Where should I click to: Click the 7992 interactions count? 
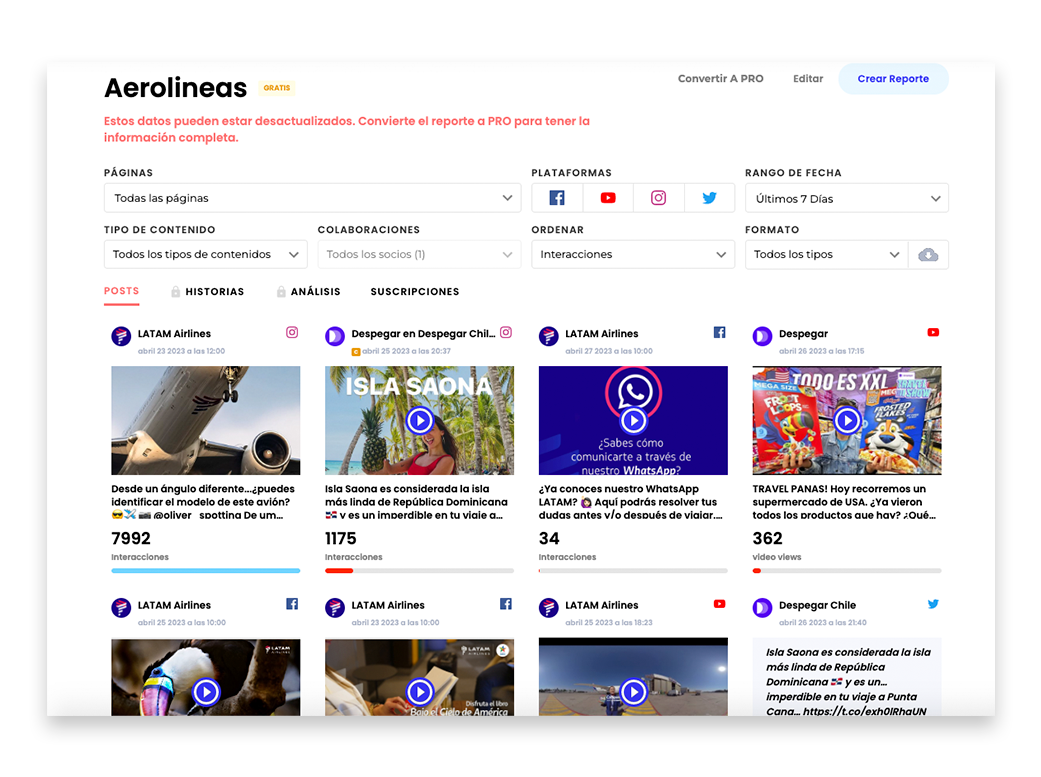click(131, 538)
